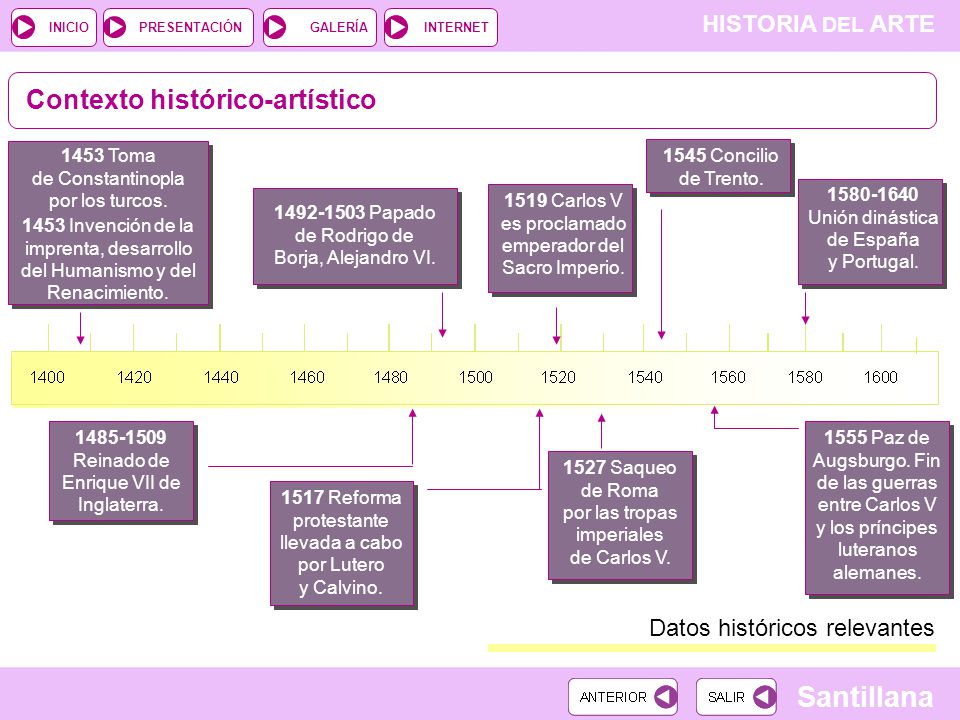
Task: Go back via ANTERIOR label
Action: 613,697
